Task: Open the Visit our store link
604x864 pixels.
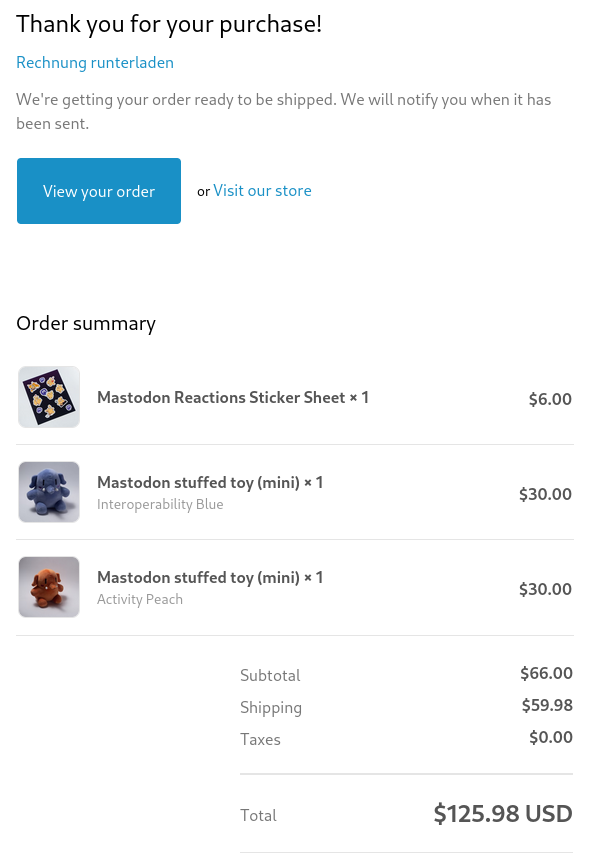Action: [262, 191]
